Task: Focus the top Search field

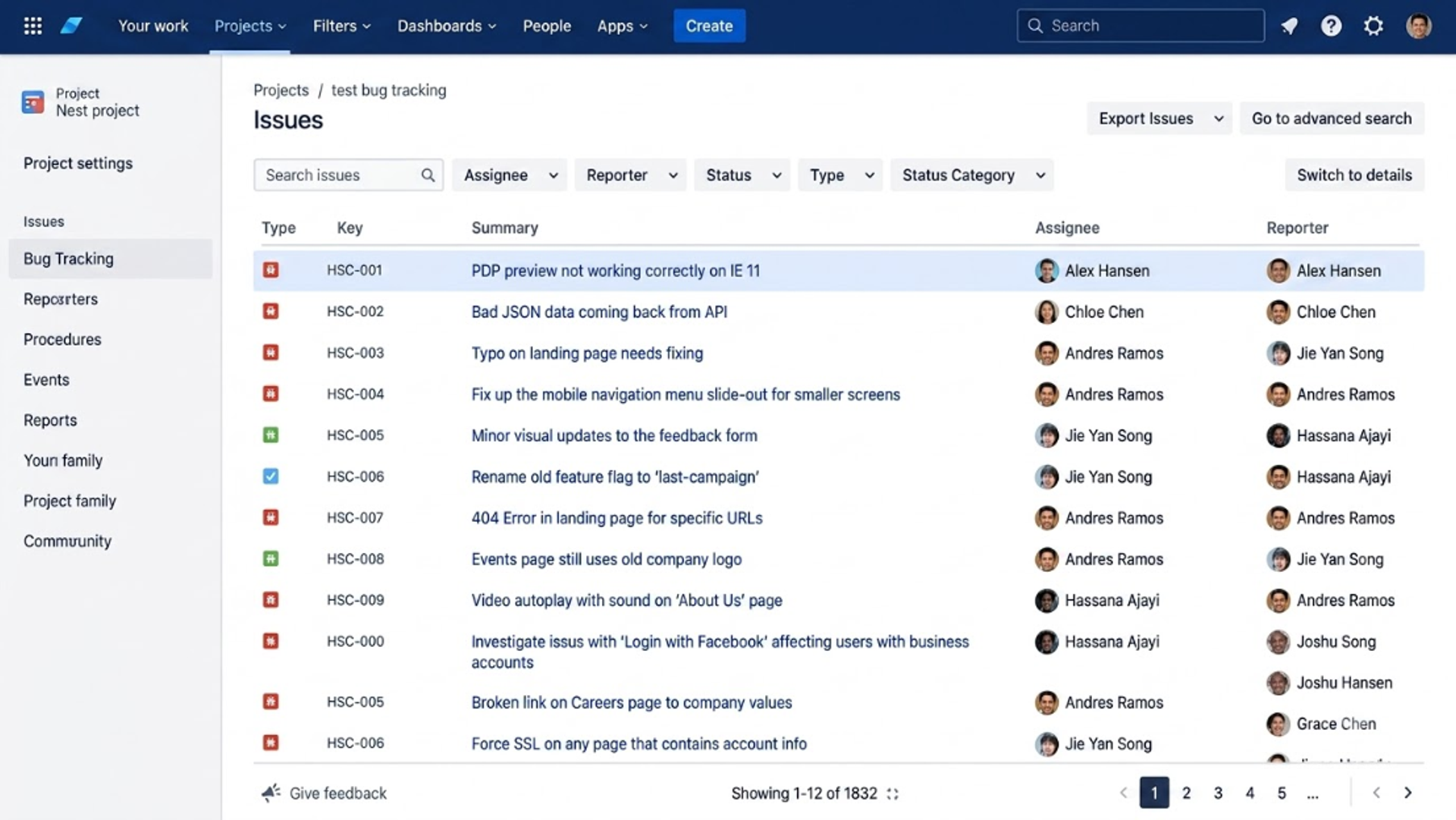Action: 1141,26
